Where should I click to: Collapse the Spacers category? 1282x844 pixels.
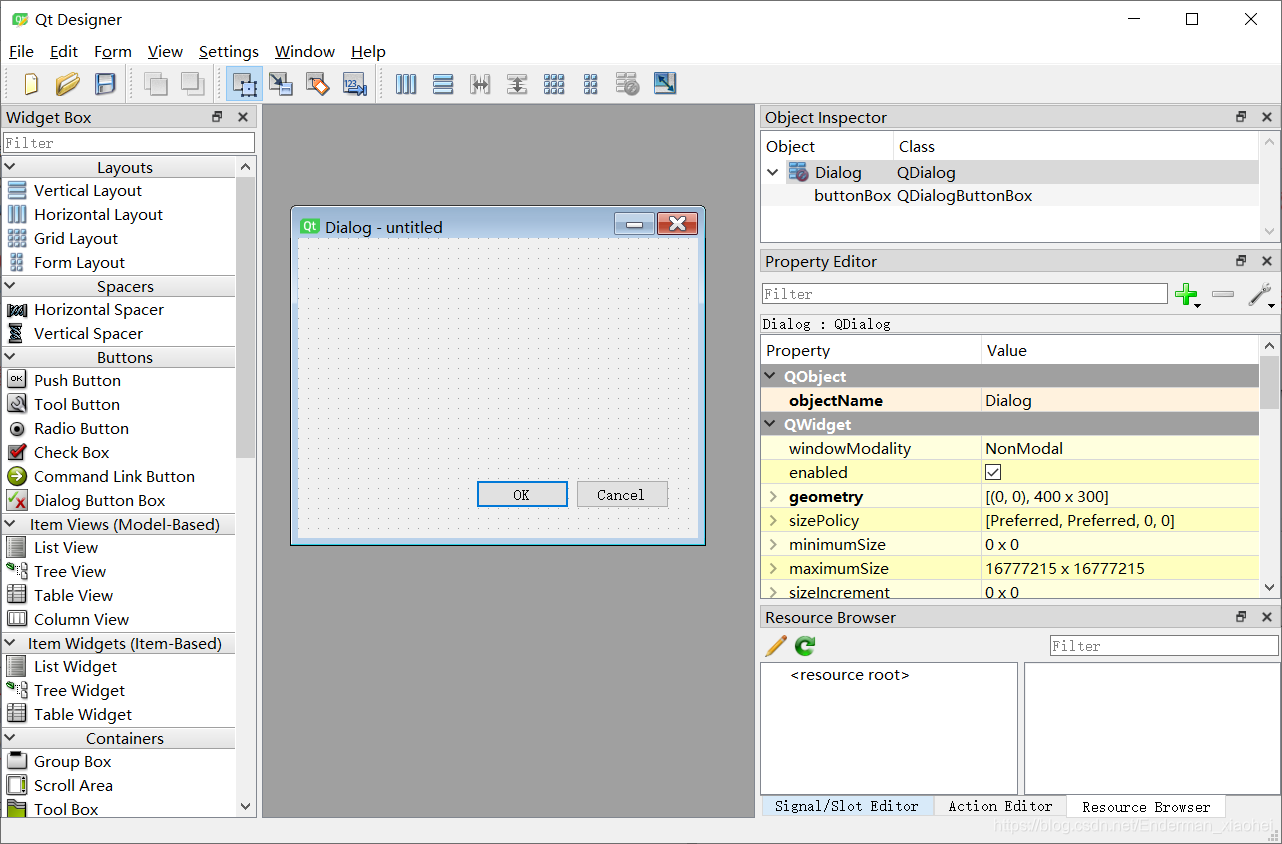[x=10, y=286]
